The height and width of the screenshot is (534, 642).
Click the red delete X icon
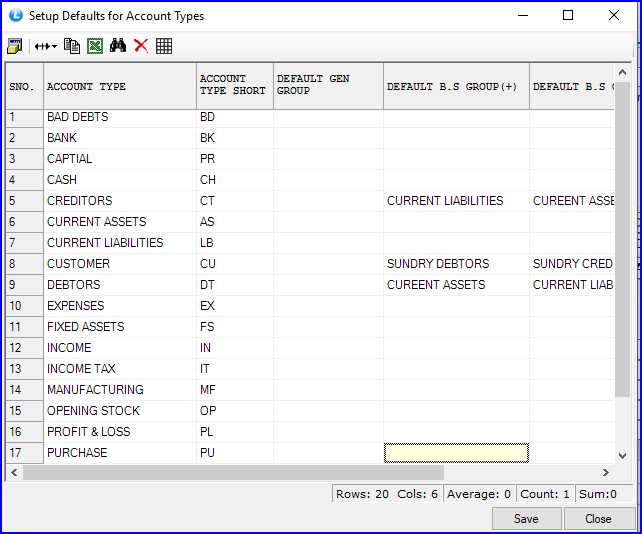click(141, 46)
